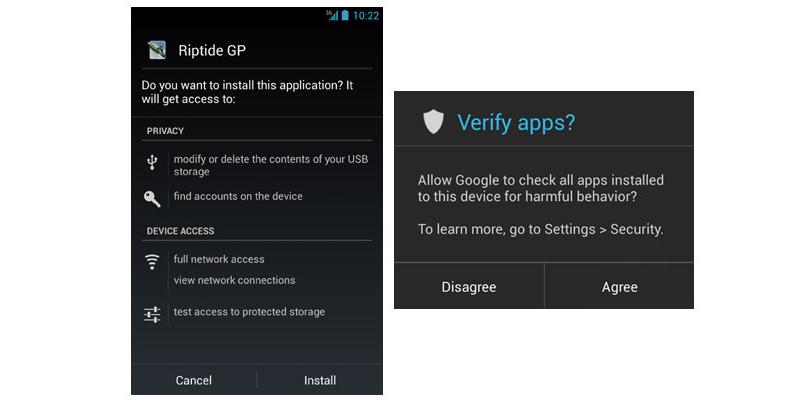The image size is (800, 400).
Task: Tap the Riptide GP app icon
Action: pyautogui.click(x=157, y=50)
